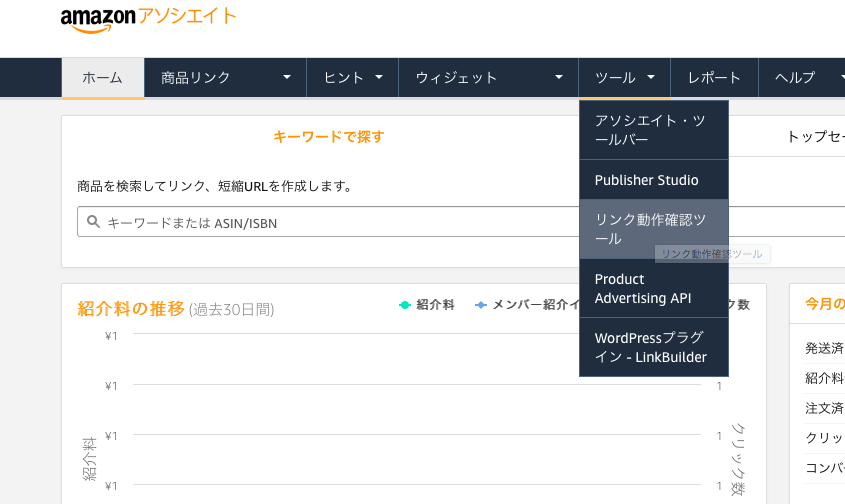This screenshot has height=504, width=845.
Task: Click the 紹介料 legend marker
Action: click(405, 305)
